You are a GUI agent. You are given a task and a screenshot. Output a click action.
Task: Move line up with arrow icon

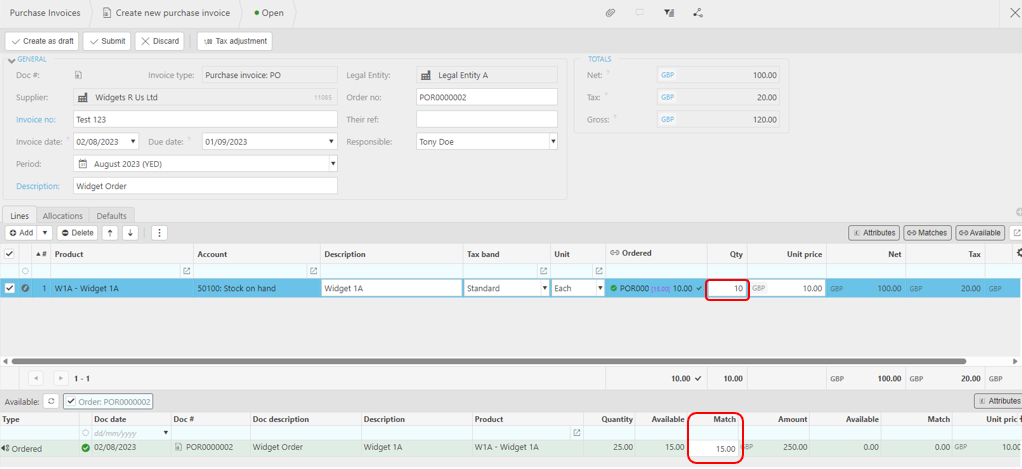tap(111, 233)
